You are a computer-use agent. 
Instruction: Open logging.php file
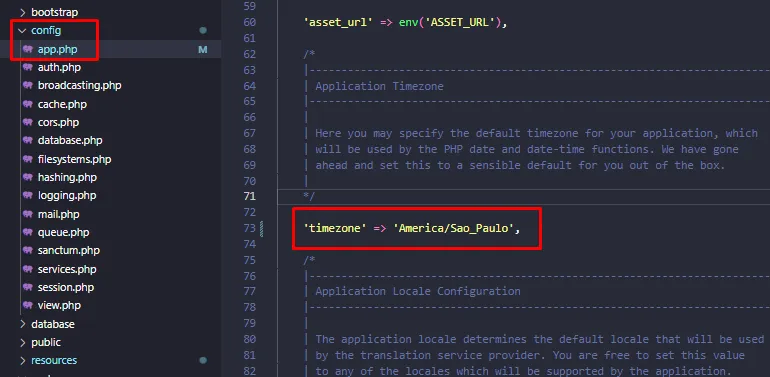point(67,195)
